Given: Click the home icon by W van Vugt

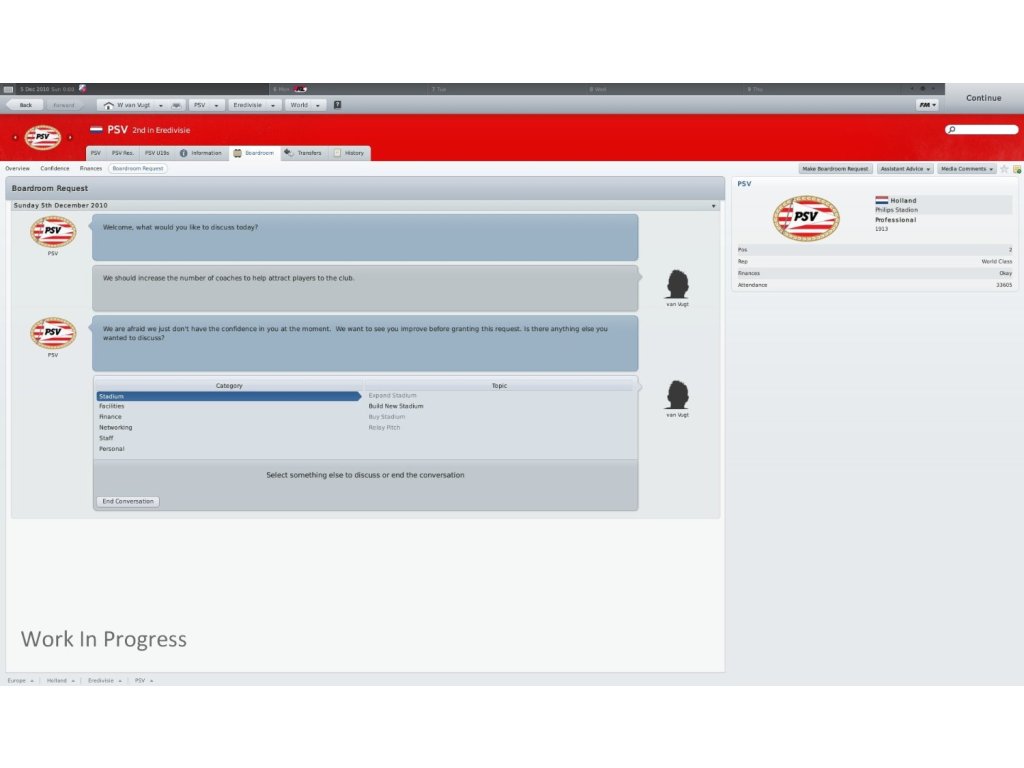Looking at the screenshot, I should click(x=108, y=105).
